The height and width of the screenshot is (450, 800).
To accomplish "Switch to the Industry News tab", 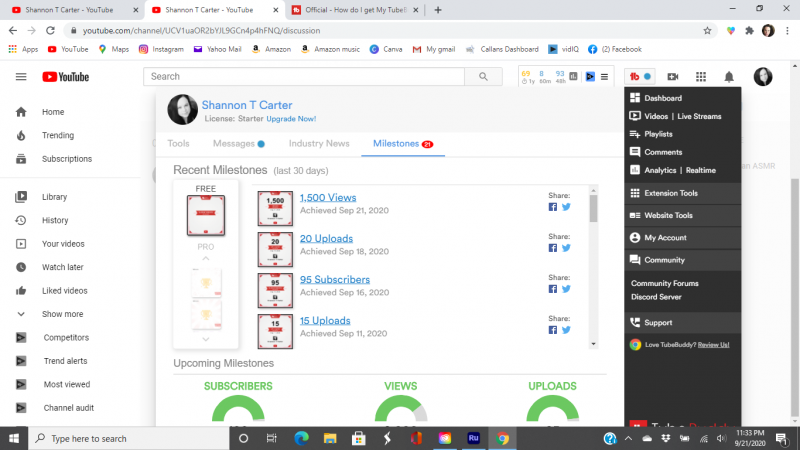I will 319,144.
